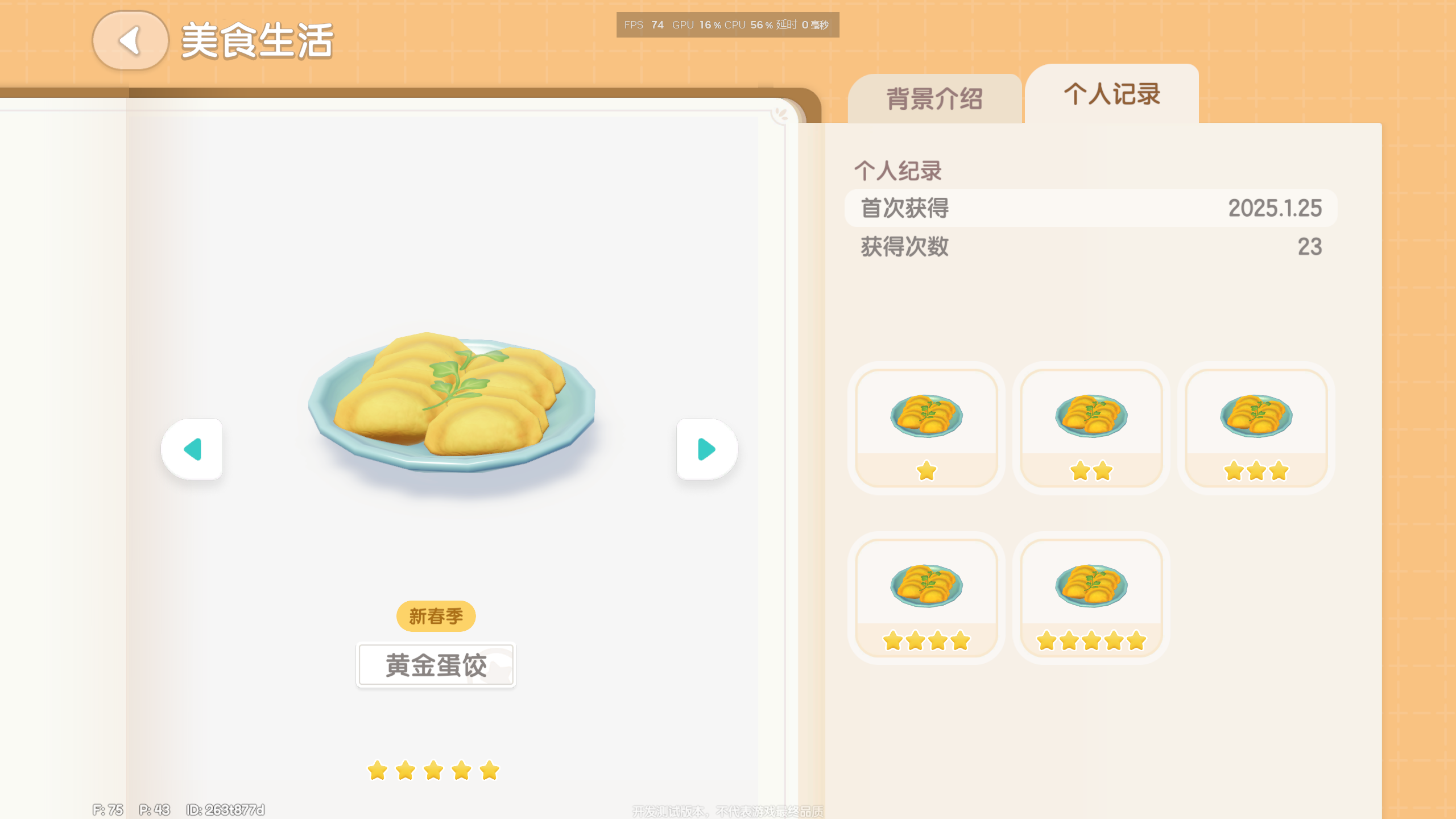Select the two-star dumpling record card
The height and width of the screenshot is (819, 1456).
pyautogui.click(x=1091, y=428)
